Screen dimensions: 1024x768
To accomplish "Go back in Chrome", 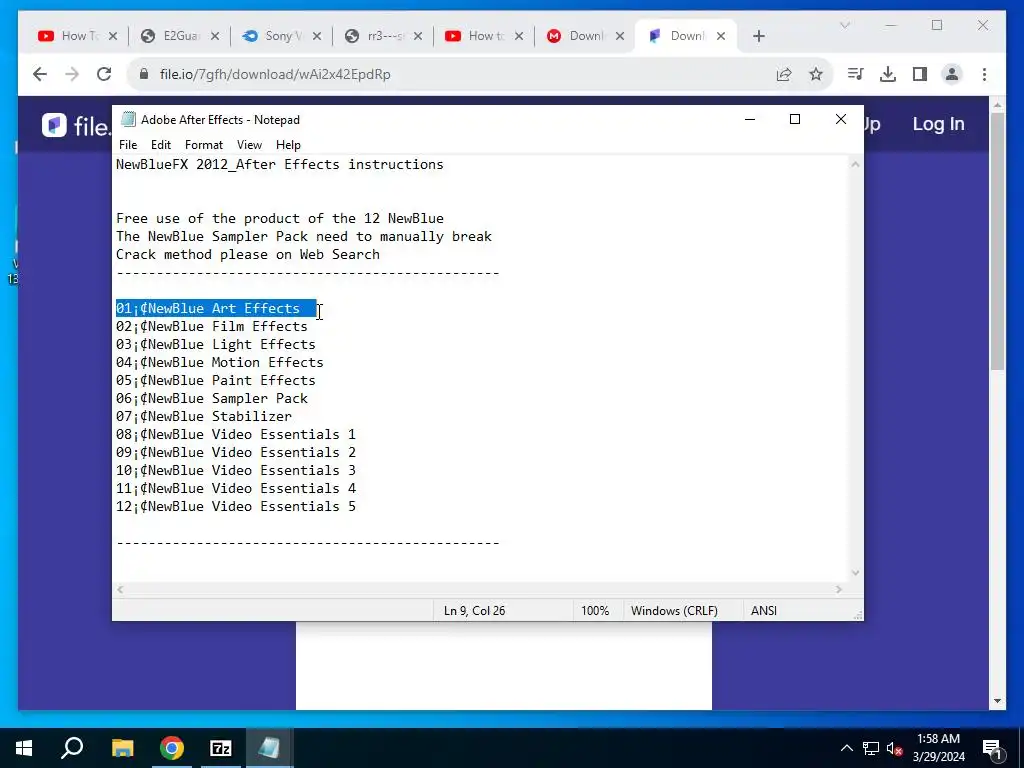I will 40,74.
